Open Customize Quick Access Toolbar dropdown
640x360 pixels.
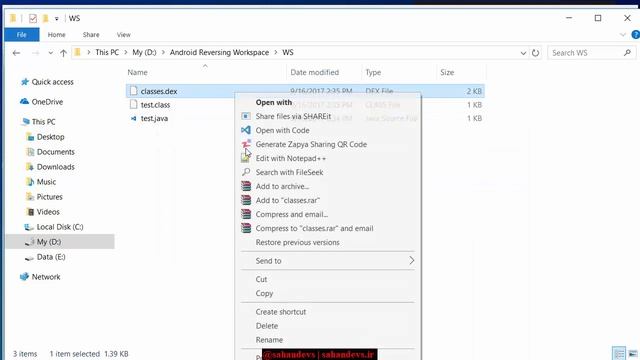click(57, 19)
